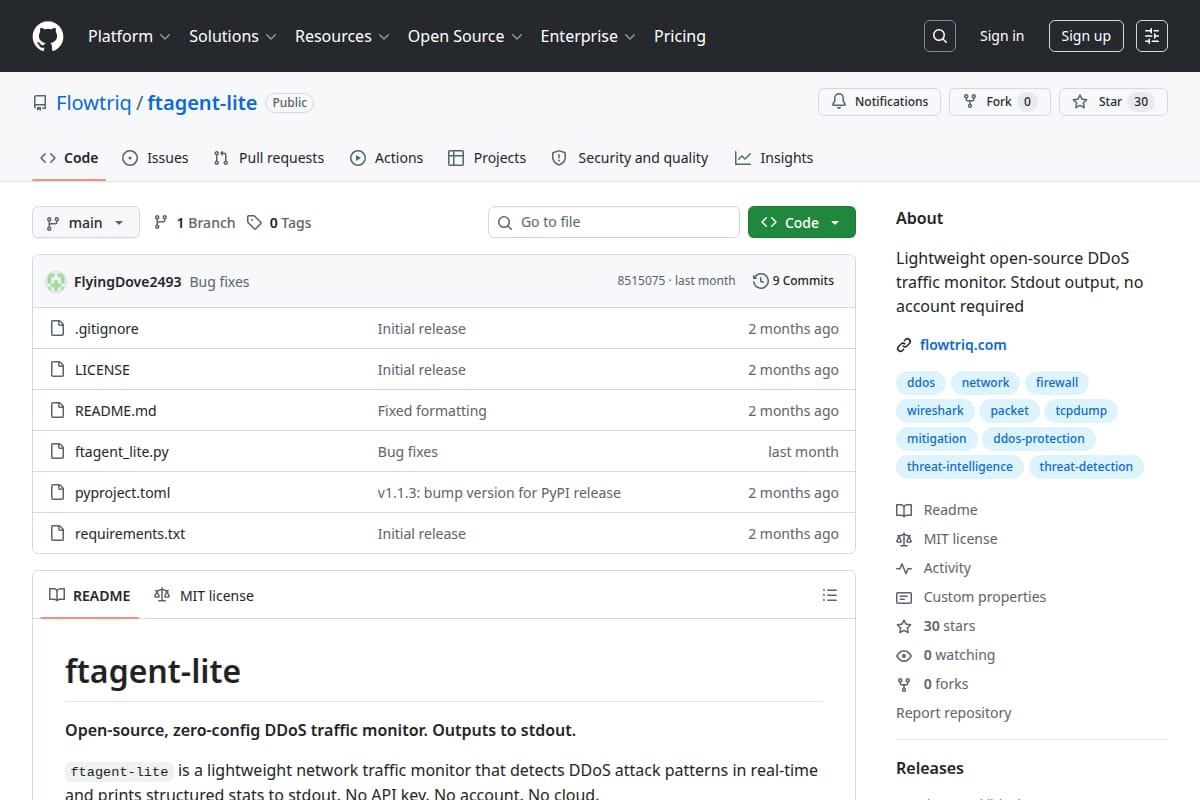1200x800 pixels.
Task: Click the branch icon next to 1 Branch
Action: click(161, 223)
